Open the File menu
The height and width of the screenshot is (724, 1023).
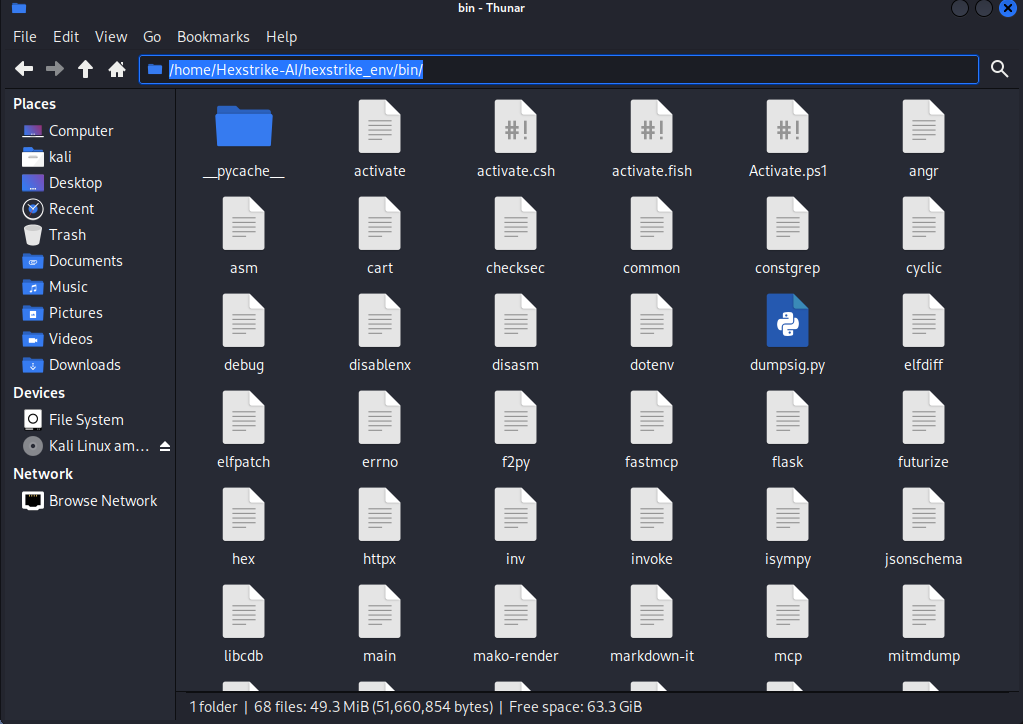[25, 37]
